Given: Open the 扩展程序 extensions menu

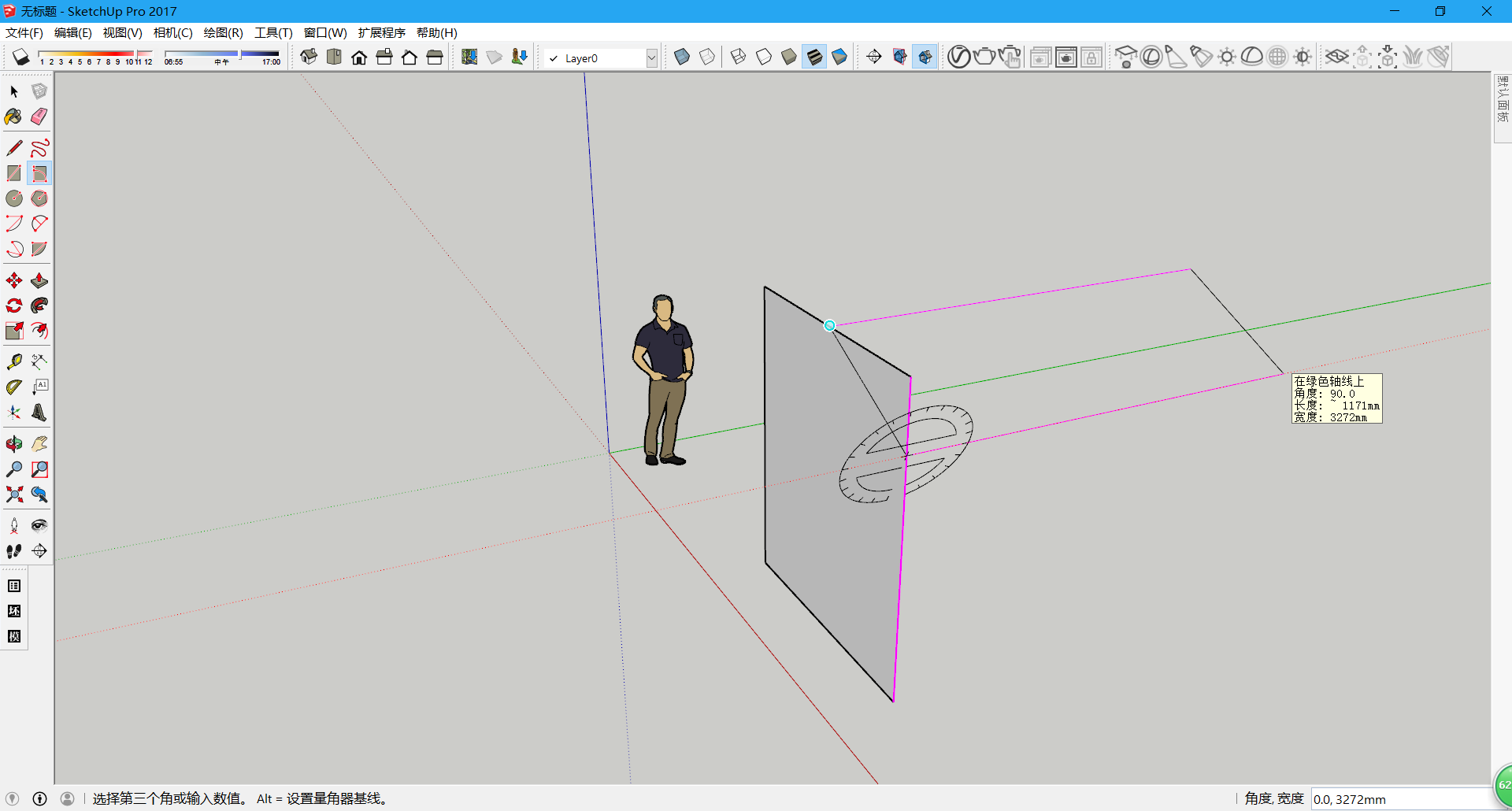Looking at the screenshot, I should [382, 32].
